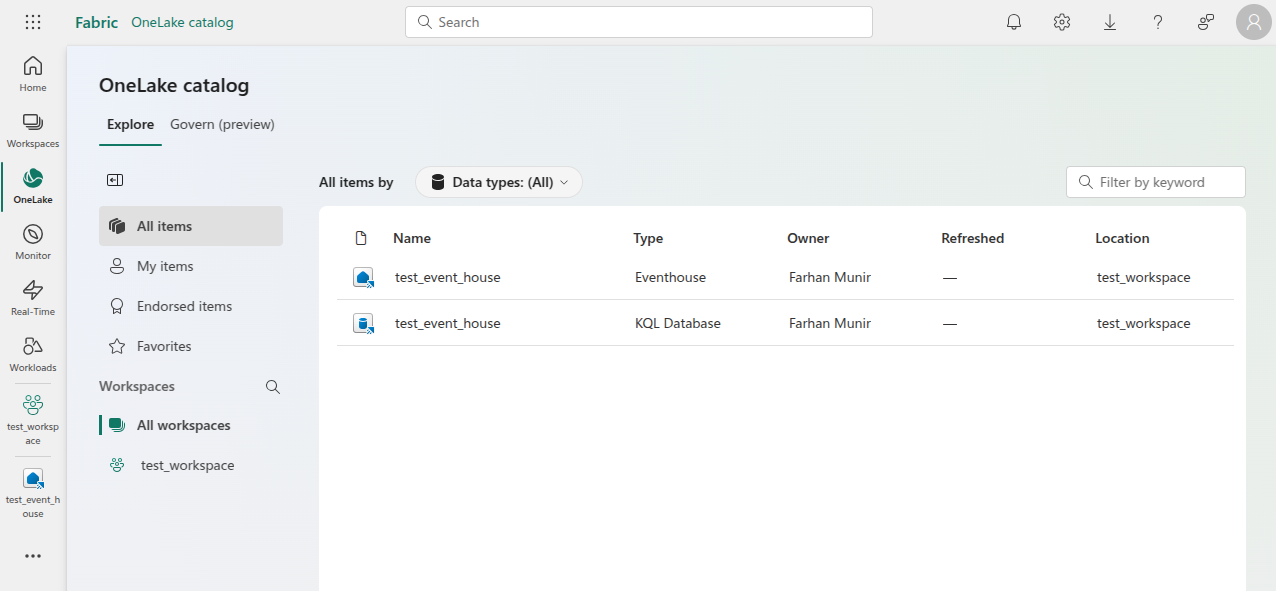
Task: Switch to the Explore tab
Action: tap(130, 124)
